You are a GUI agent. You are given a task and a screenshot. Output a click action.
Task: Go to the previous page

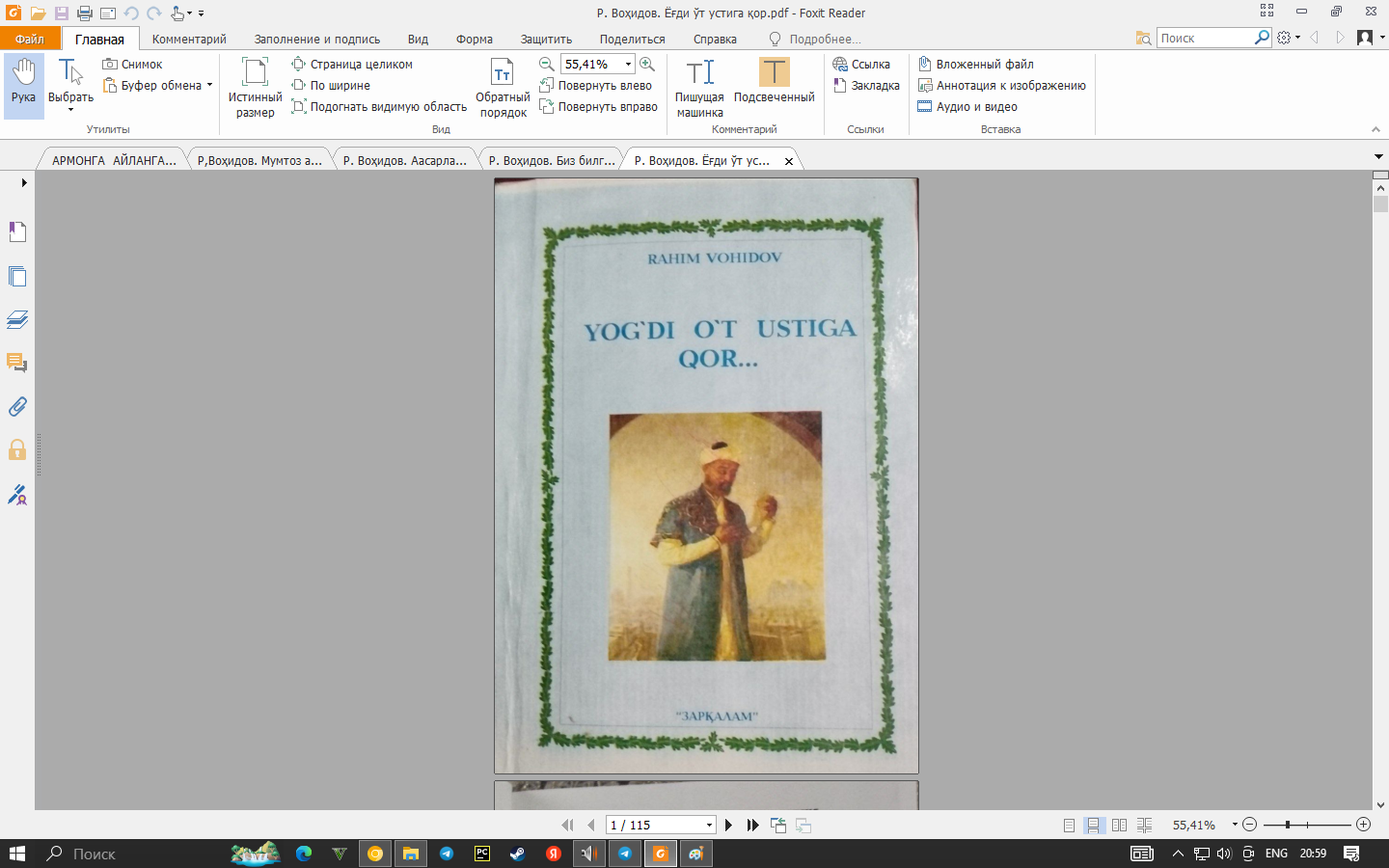[591, 826]
